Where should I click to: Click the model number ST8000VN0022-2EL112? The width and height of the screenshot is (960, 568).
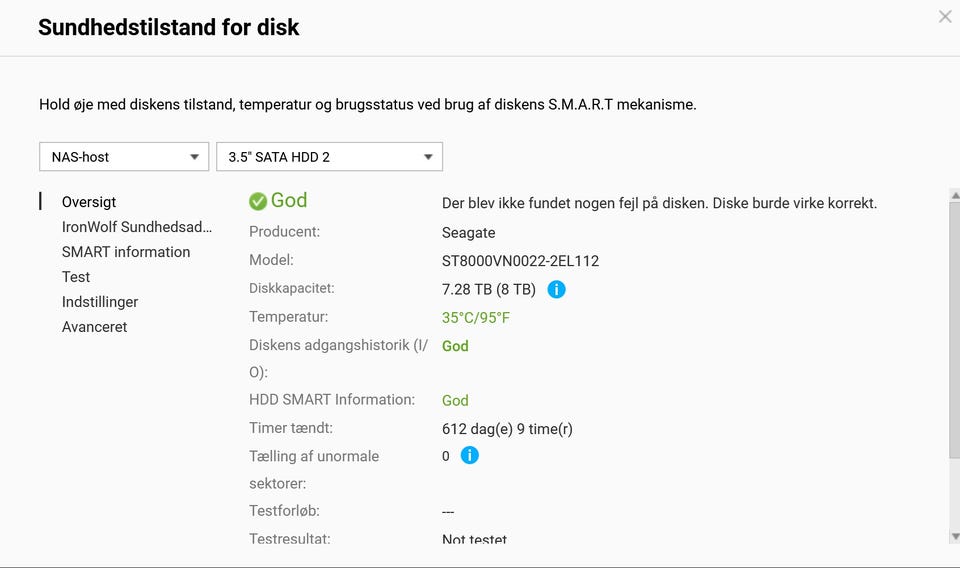[520, 261]
